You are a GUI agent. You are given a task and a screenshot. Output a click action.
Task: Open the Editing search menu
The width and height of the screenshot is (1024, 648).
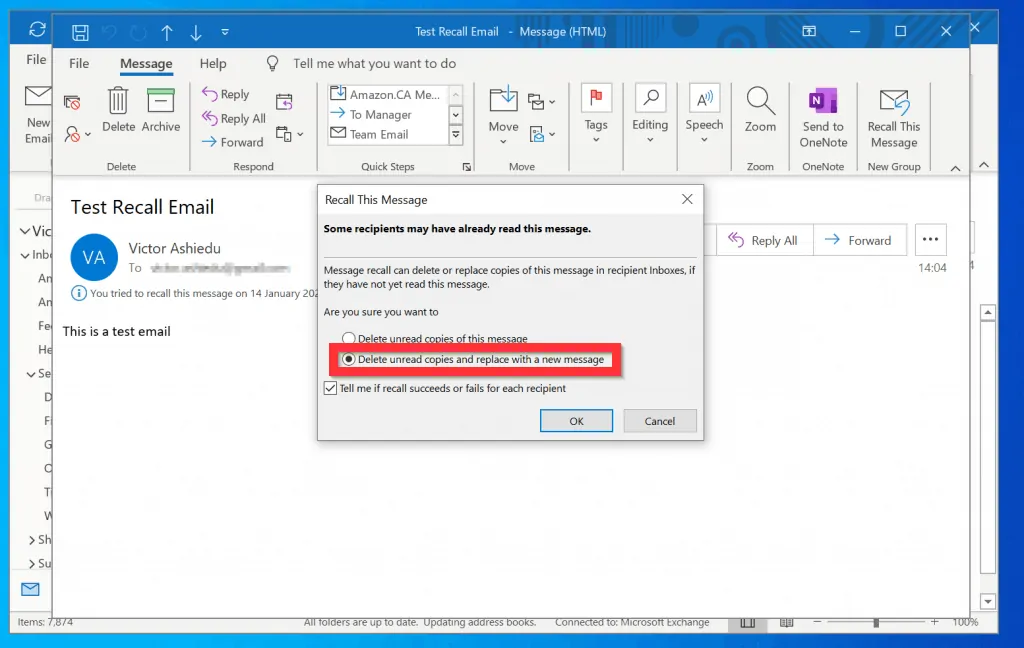(650, 114)
